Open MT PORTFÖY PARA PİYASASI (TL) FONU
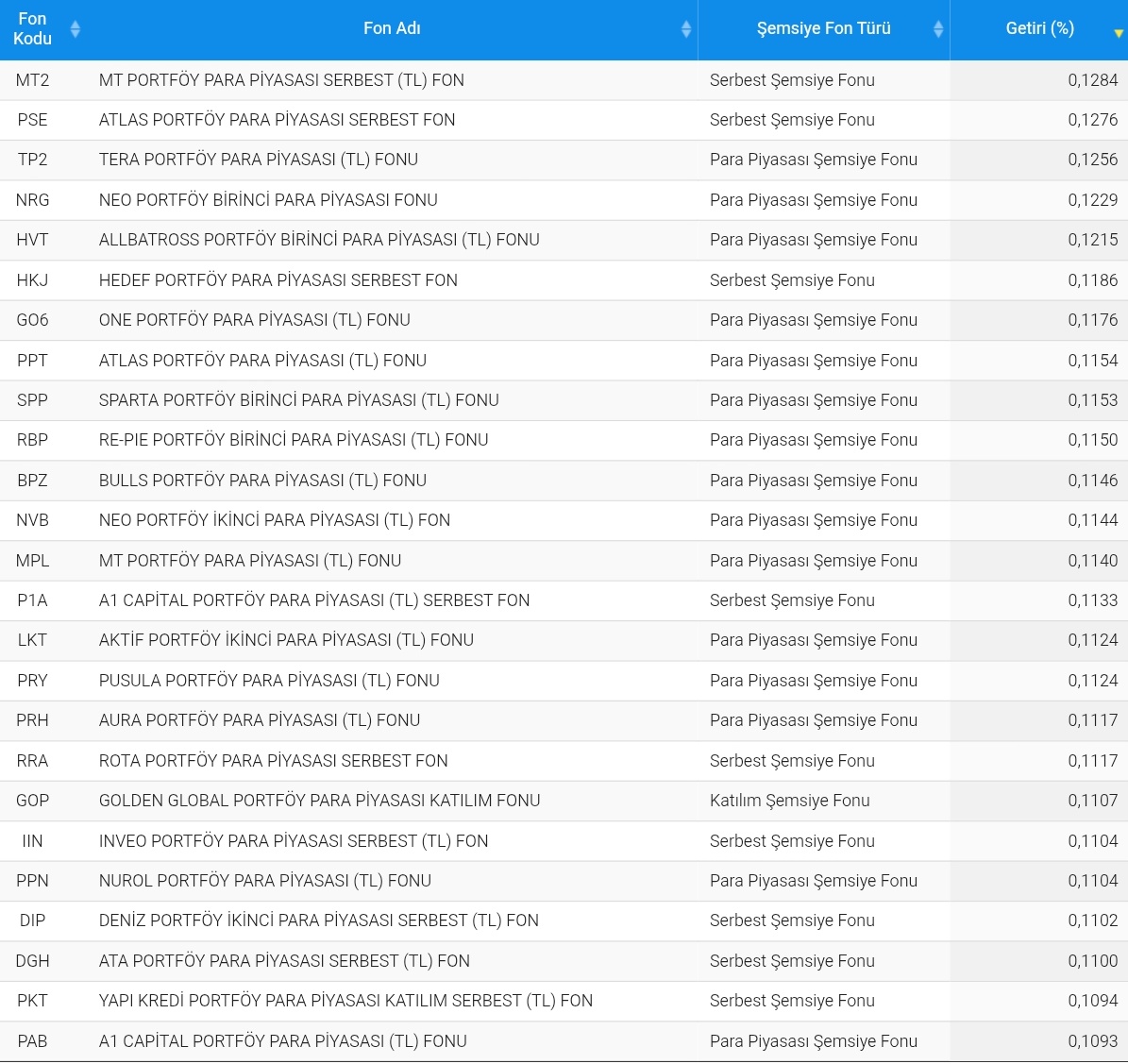Image resolution: width=1128 pixels, height=1064 pixels. [x=249, y=561]
